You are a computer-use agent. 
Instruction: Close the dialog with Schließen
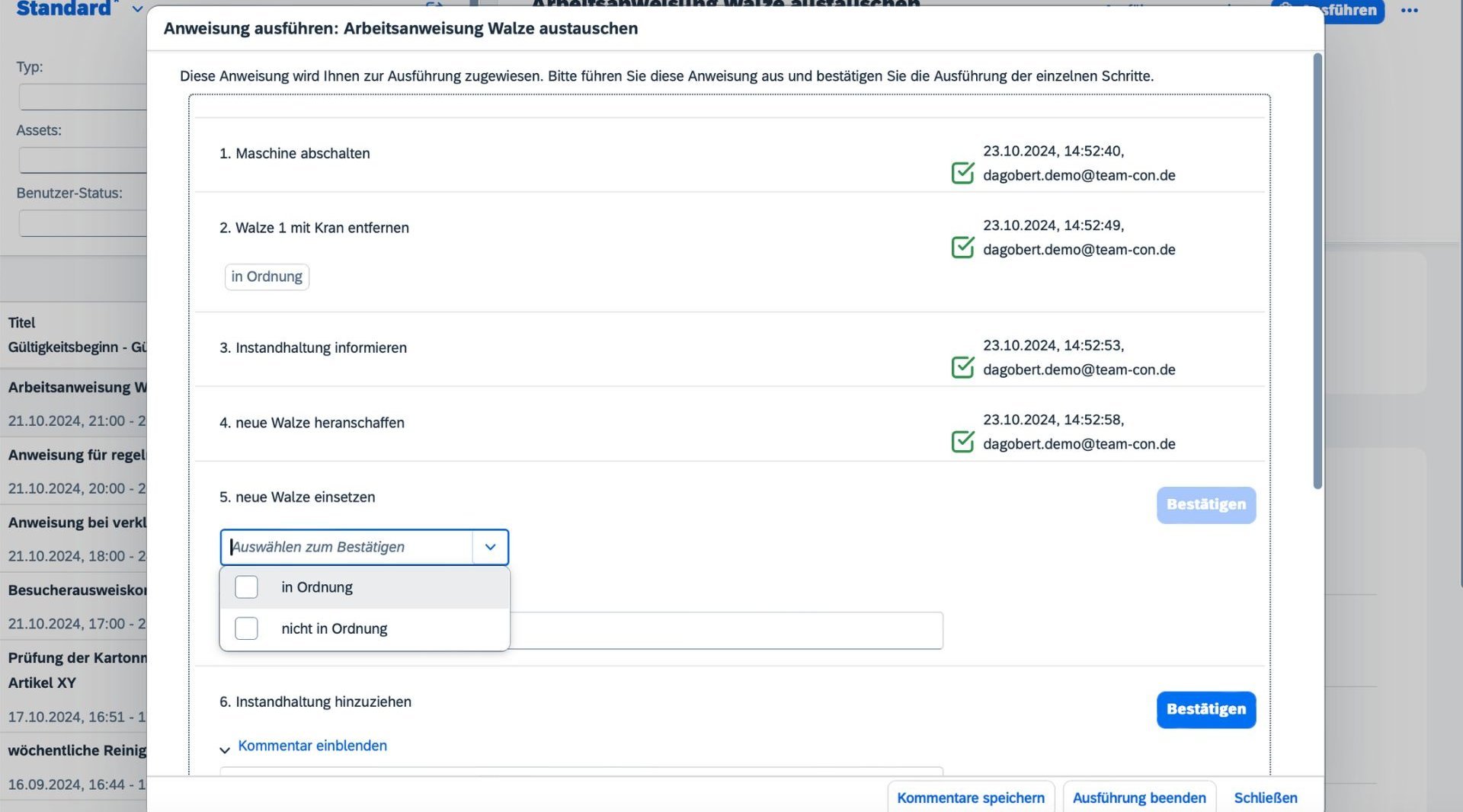pyautogui.click(x=1265, y=798)
